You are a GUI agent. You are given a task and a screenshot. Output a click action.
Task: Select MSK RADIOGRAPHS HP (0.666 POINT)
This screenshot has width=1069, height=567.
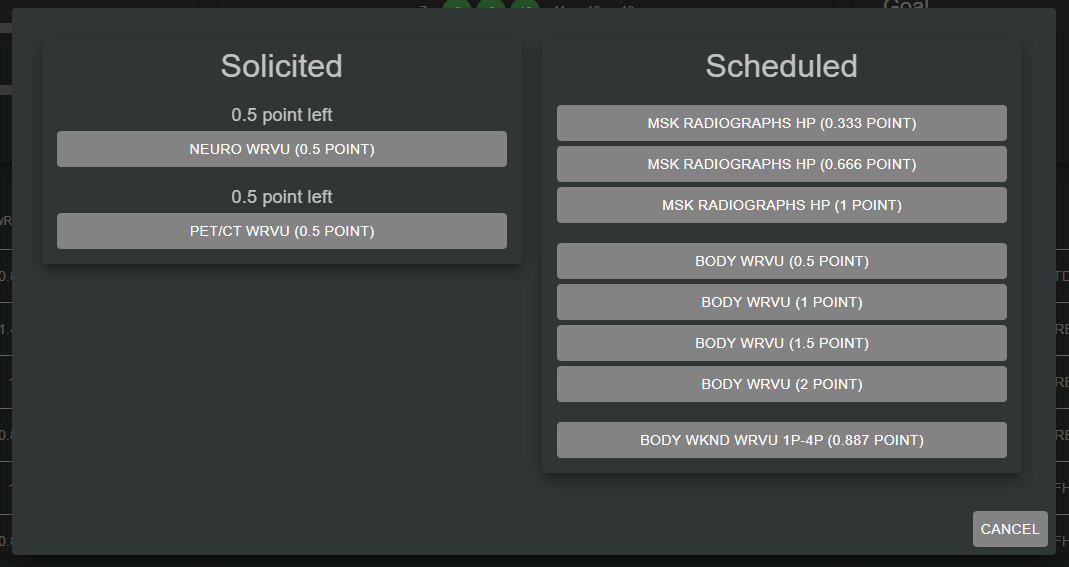(781, 164)
